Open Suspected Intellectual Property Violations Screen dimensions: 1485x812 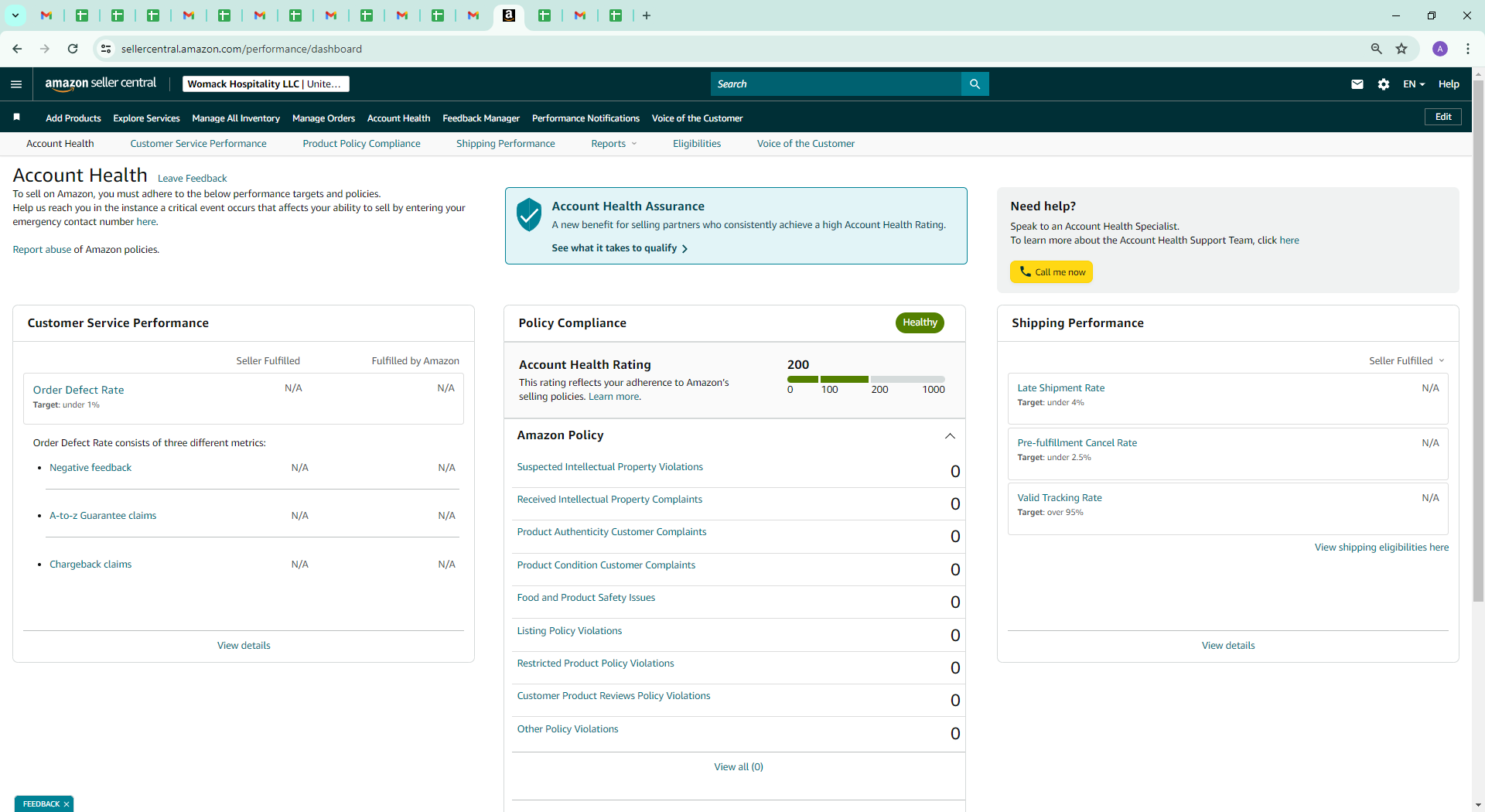click(x=609, y=467)
